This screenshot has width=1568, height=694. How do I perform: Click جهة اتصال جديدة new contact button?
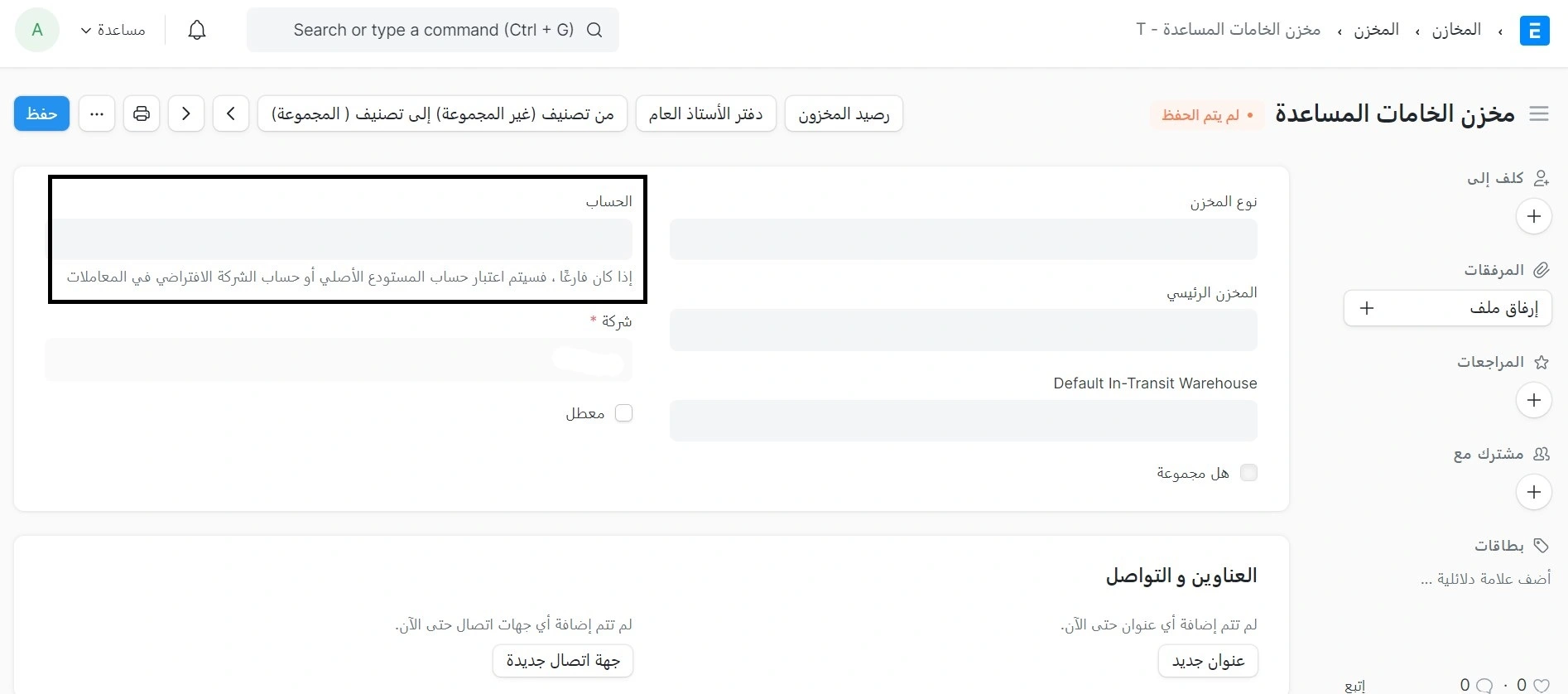point(563,661)
